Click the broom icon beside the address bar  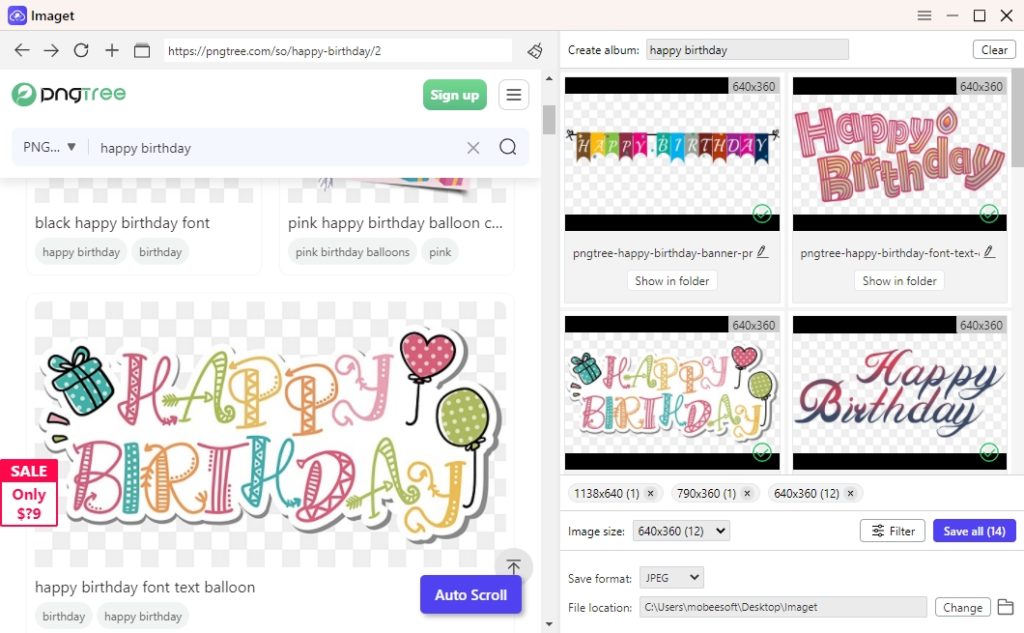[x=533, y=49]
